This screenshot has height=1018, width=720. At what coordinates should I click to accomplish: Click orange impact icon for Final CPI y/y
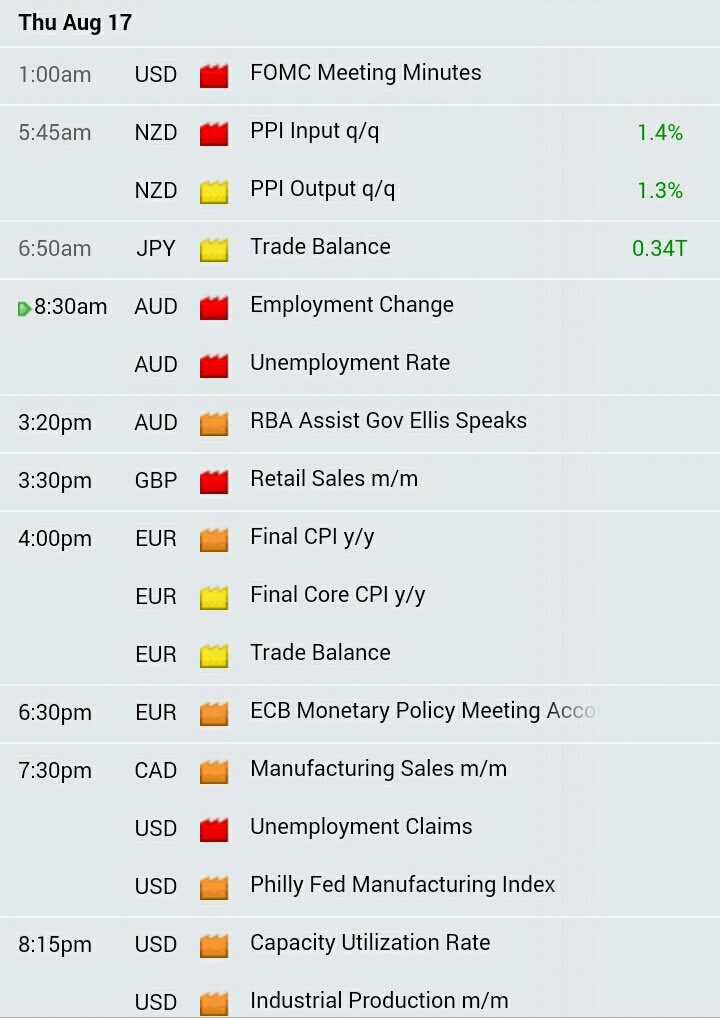214,540
